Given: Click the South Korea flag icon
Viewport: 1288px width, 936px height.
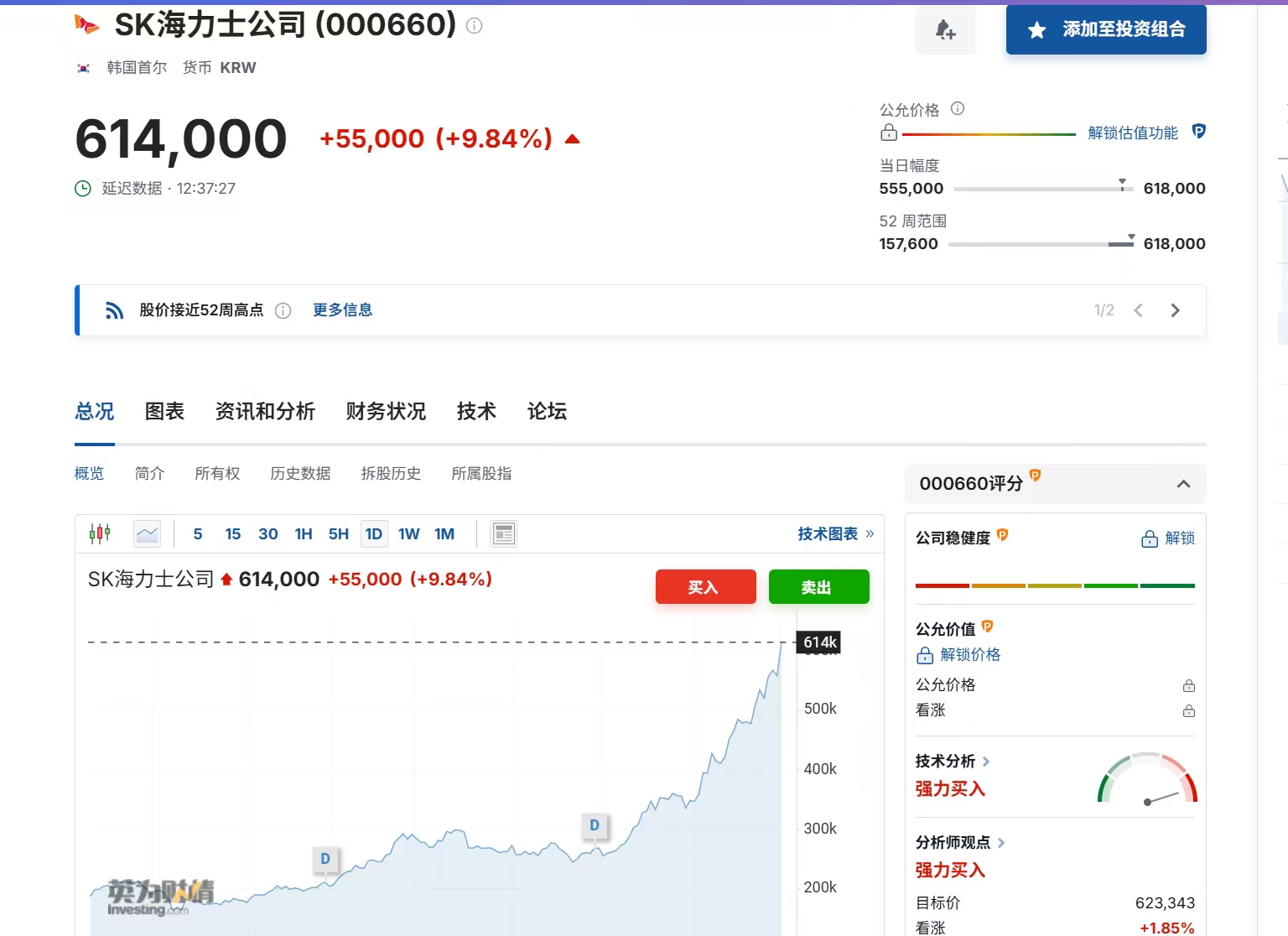Looking at the screenshot, I should point(83,68).
